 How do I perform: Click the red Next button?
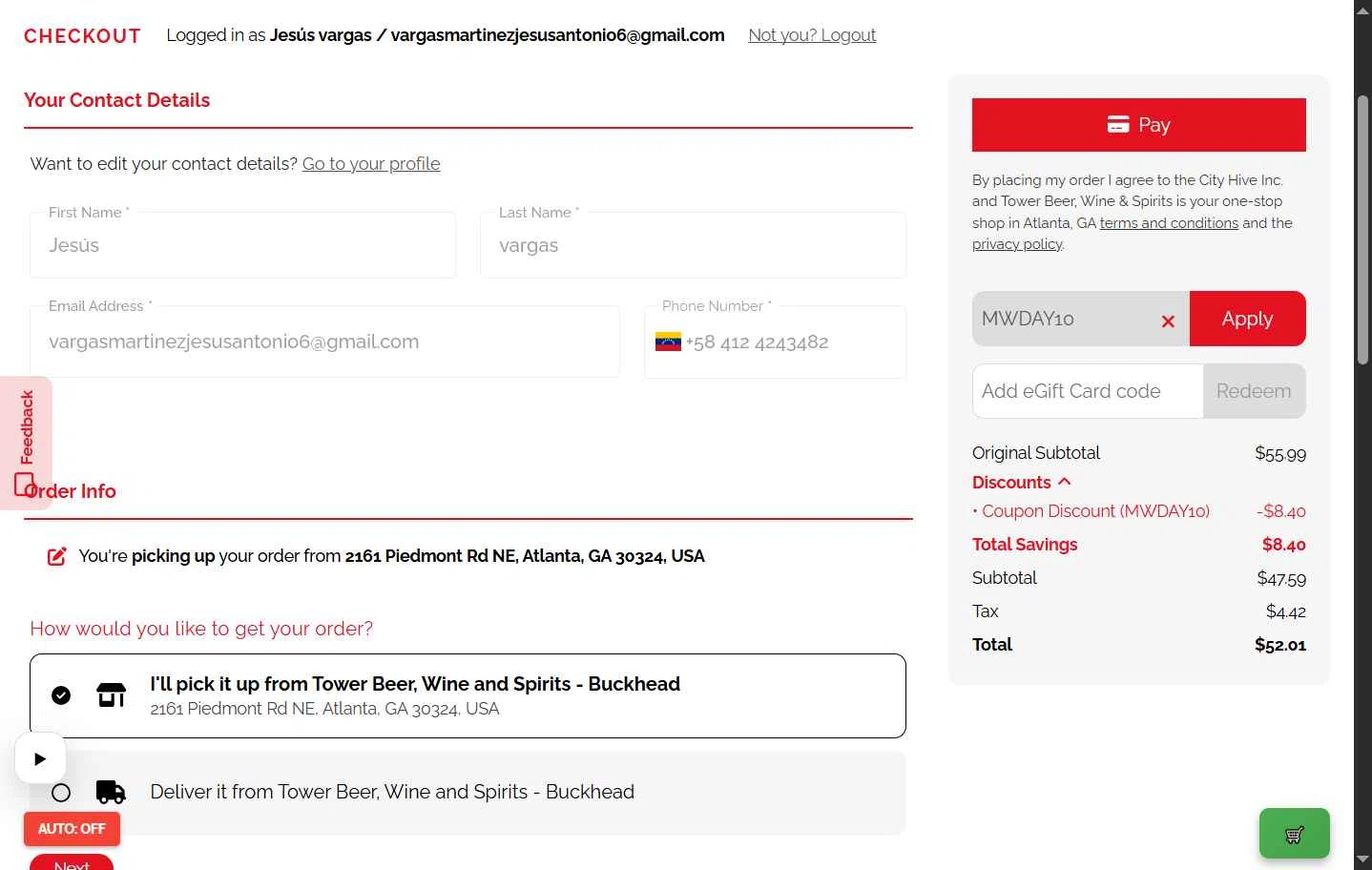[72, 862]
